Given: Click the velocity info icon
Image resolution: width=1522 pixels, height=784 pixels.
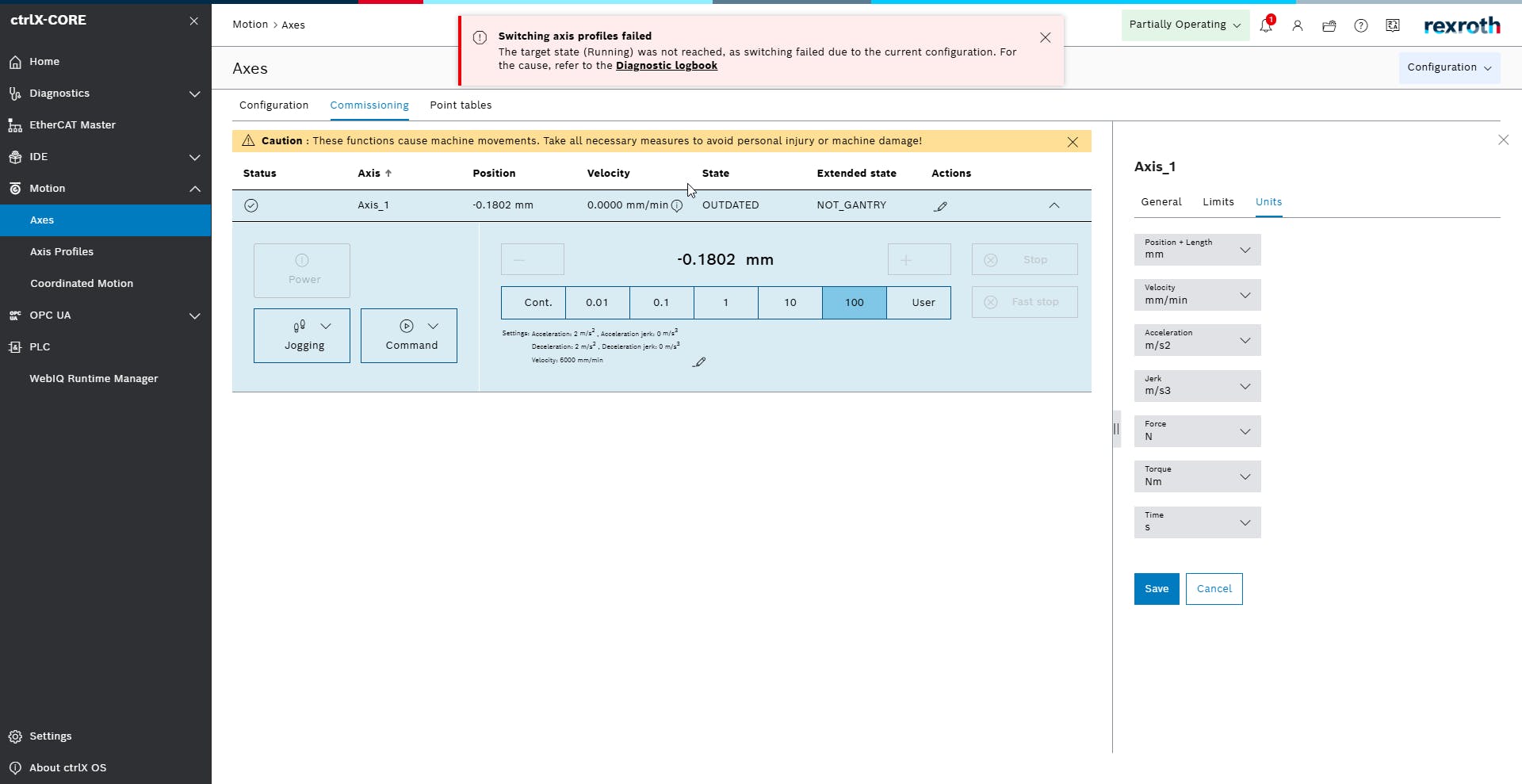Looking at the screenshot, I should coord(677,206).
